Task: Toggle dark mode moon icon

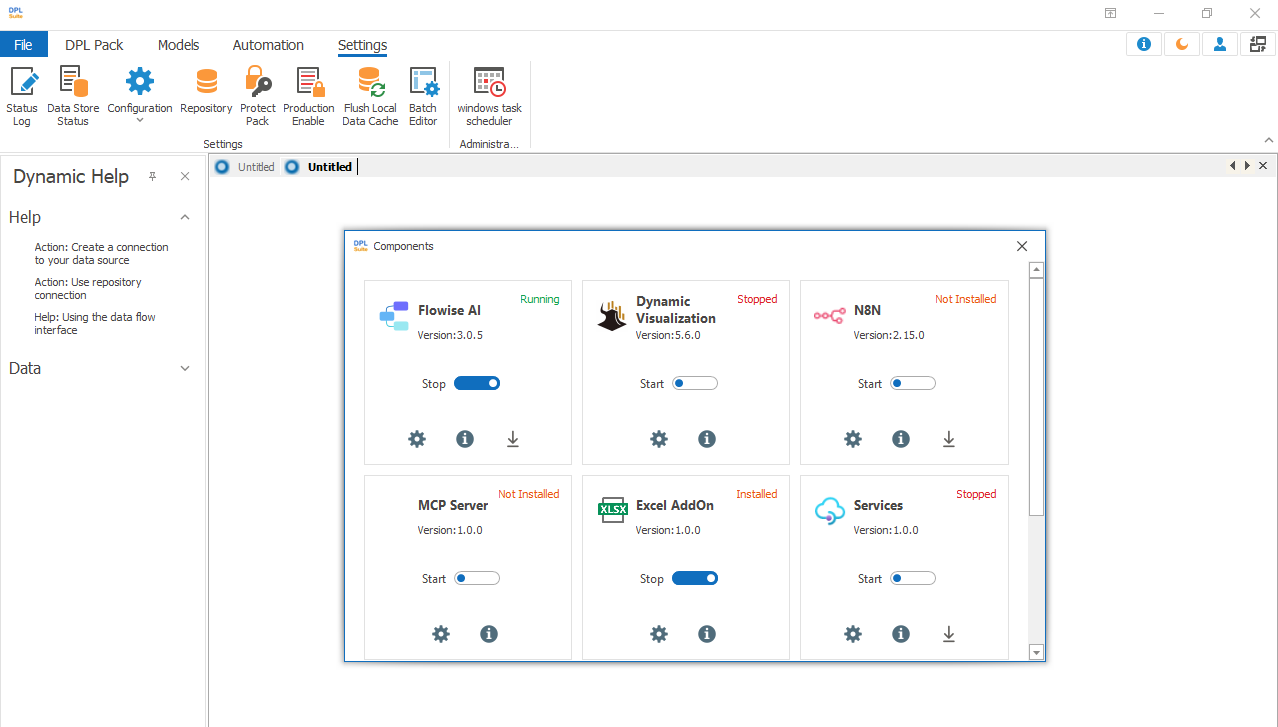Action: pos(1182,44)
